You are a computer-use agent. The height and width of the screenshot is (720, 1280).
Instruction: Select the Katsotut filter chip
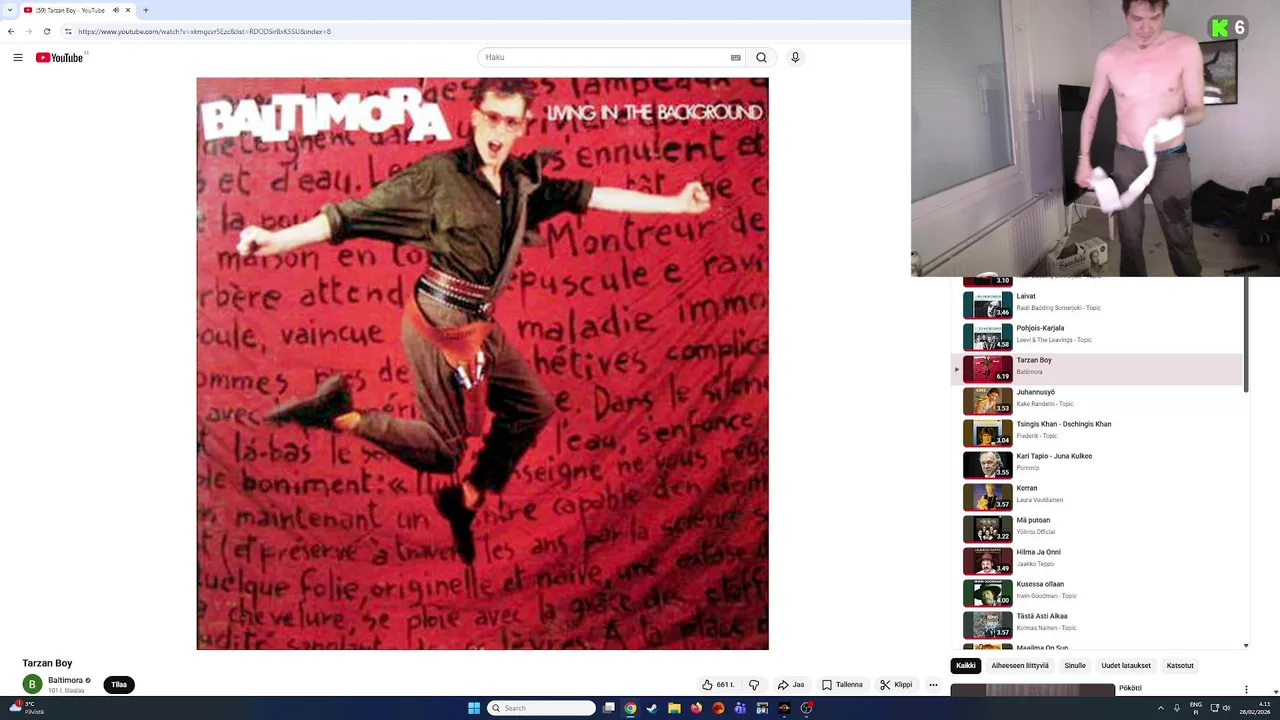[1180, 665]
